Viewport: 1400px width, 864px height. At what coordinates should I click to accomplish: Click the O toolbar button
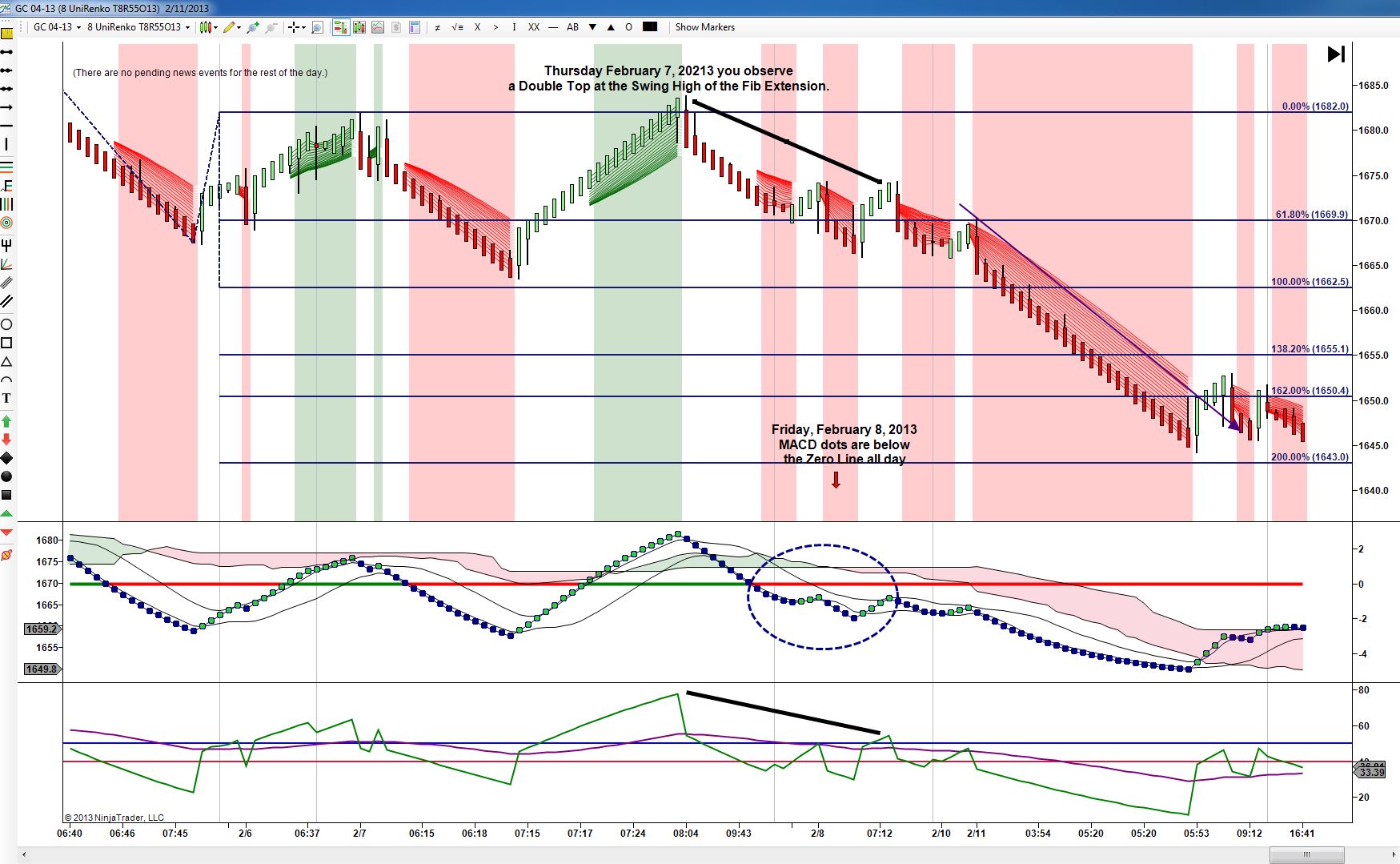pos(628,27)
